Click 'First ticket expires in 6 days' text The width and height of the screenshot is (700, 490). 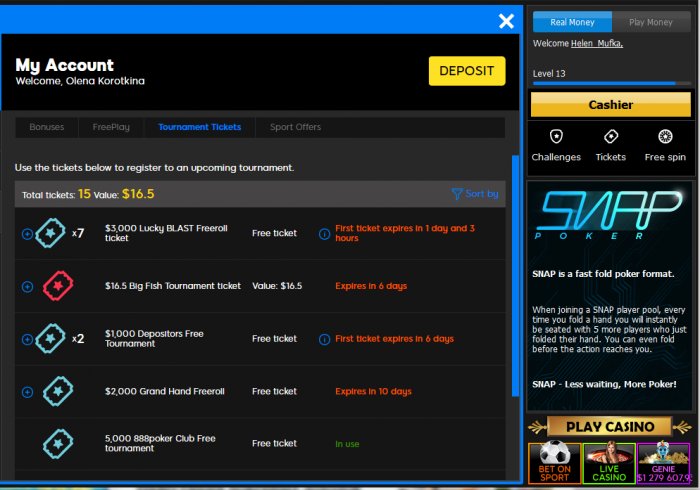[395, 339]
